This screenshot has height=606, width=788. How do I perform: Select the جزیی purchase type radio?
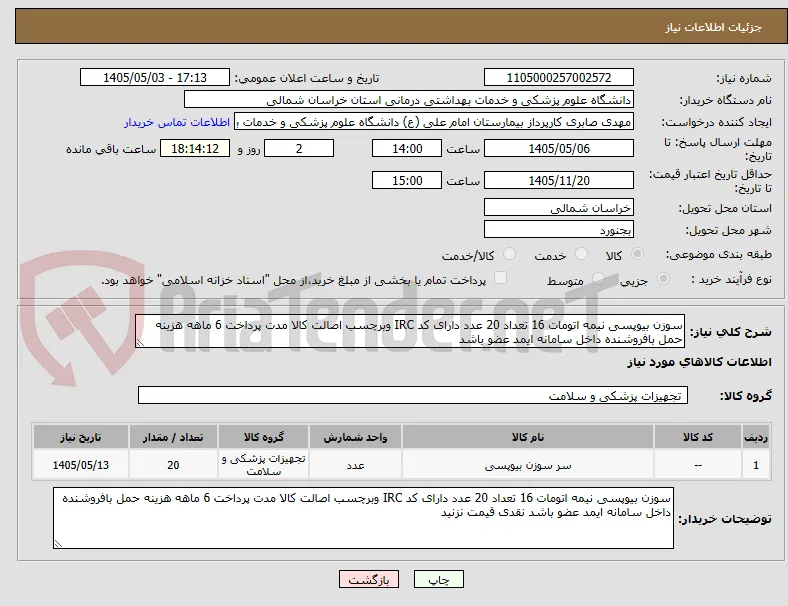coord(663,278)
